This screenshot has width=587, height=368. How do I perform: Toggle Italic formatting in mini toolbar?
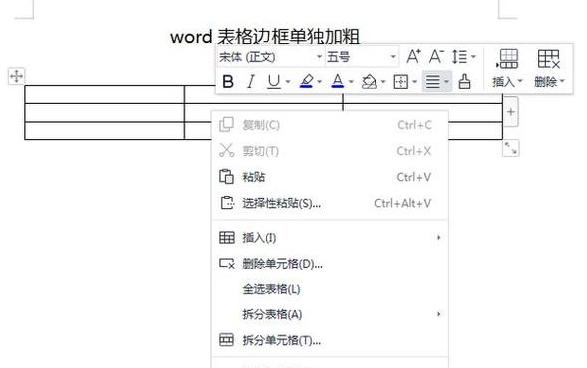[251, 81]
